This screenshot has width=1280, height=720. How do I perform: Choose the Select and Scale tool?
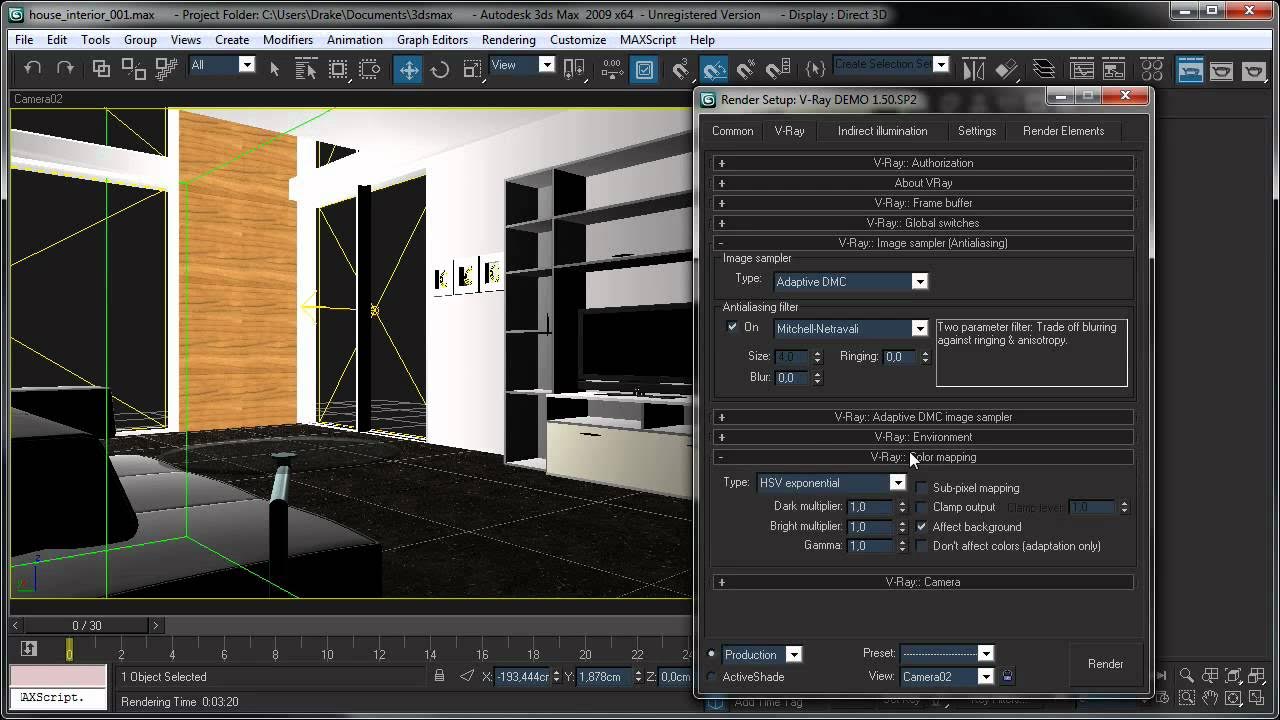[472, 69]
